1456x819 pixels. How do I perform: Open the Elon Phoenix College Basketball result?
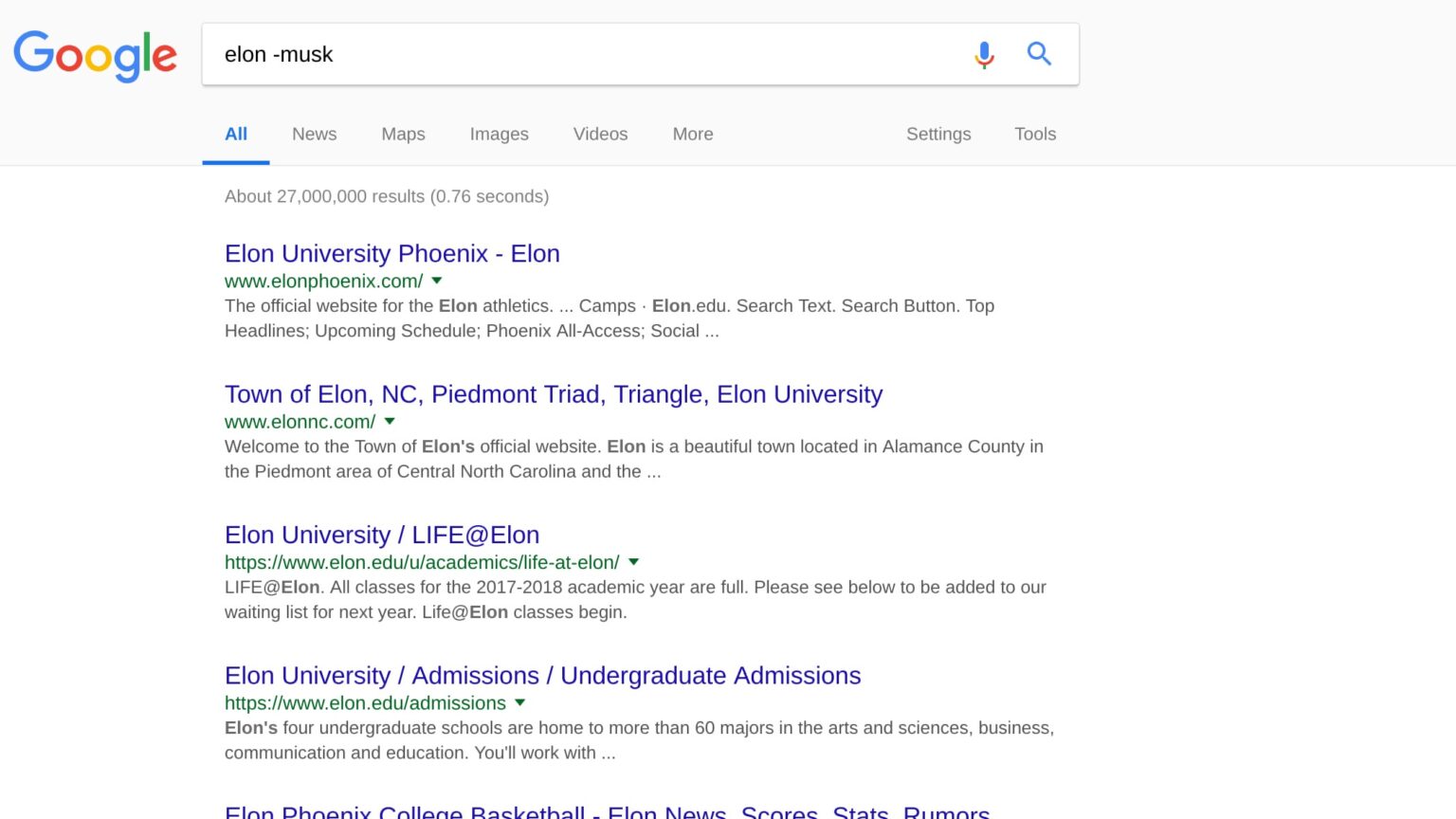(x=607, y=810)
